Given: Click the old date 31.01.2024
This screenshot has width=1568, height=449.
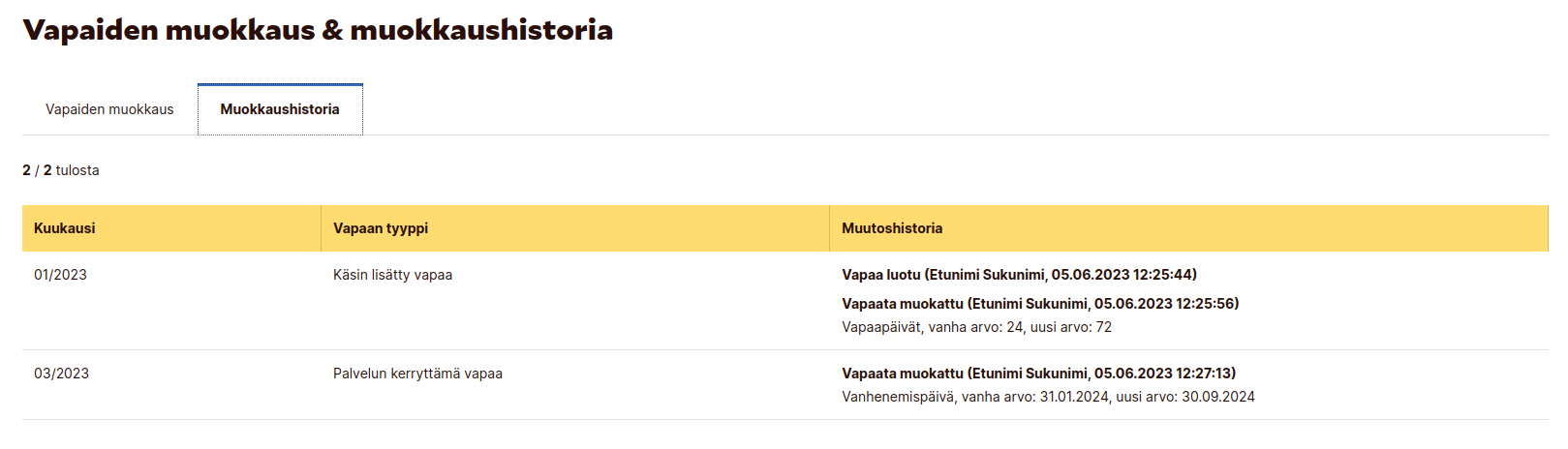Looking at the screenshot, I should pos(1075,397).
